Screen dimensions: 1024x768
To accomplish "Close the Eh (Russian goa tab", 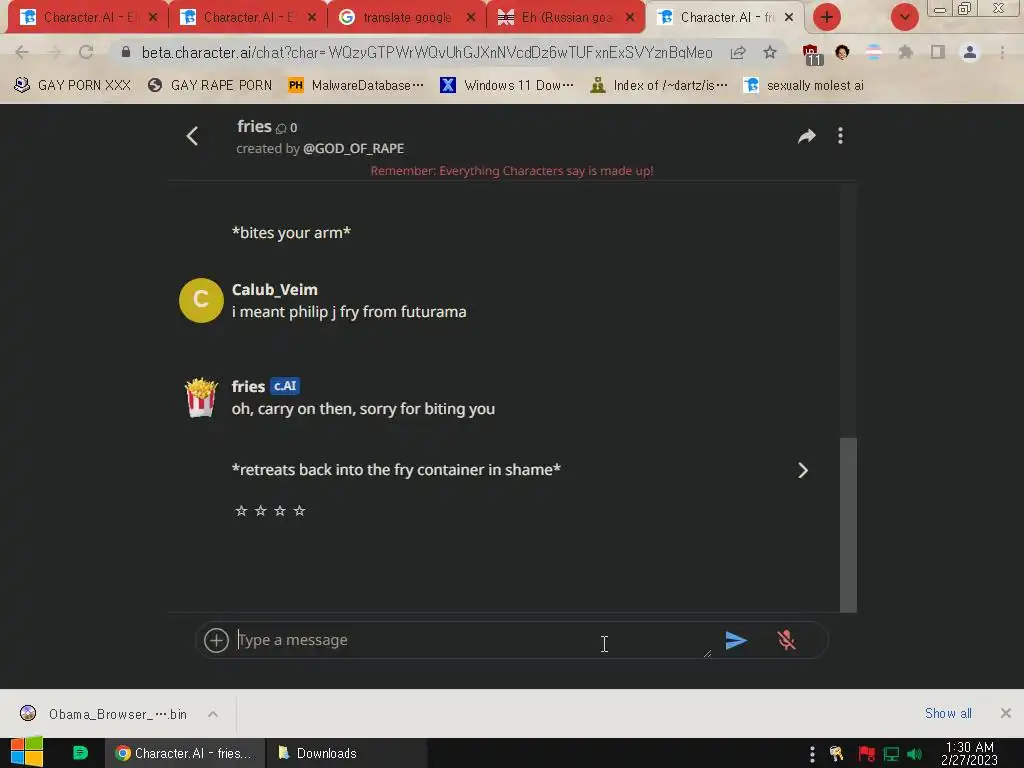I will tap(630, 18).
